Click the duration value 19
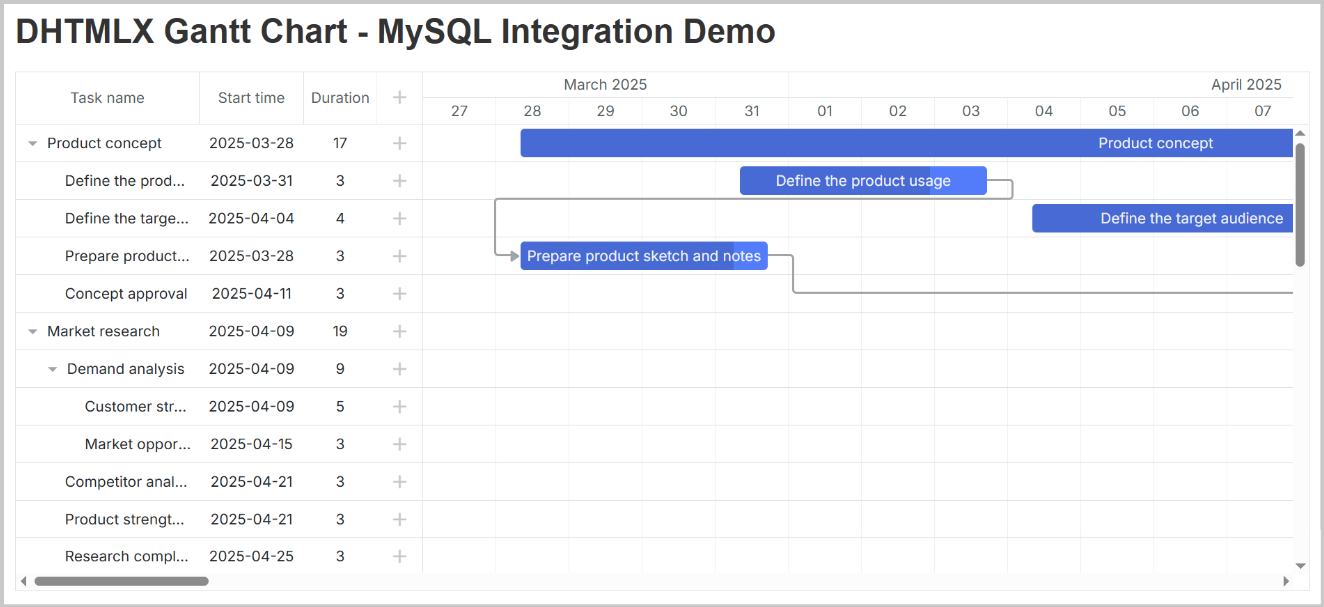1324x607 pixels. (x=340, y=331)
